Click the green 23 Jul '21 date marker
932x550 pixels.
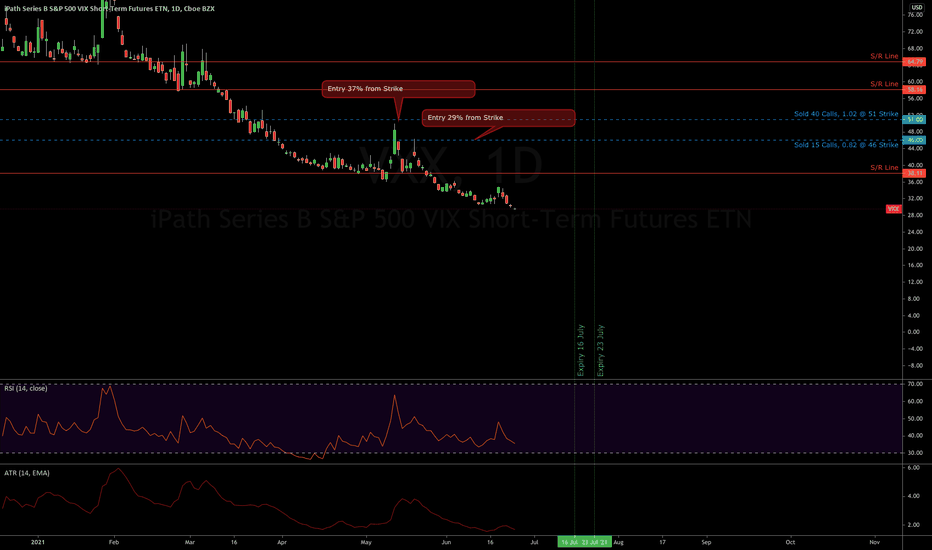(x=596, y=542)
